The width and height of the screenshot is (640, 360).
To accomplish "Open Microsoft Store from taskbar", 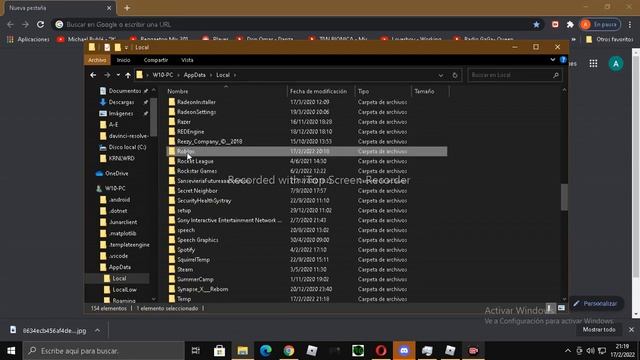I will (219, 351).
